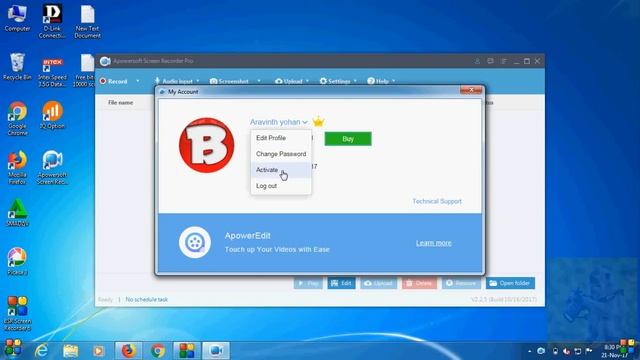This screenshot has height=360, width=640.
Task: Click the feedback message icon in recorder title bar
Action: click(490, 61)
